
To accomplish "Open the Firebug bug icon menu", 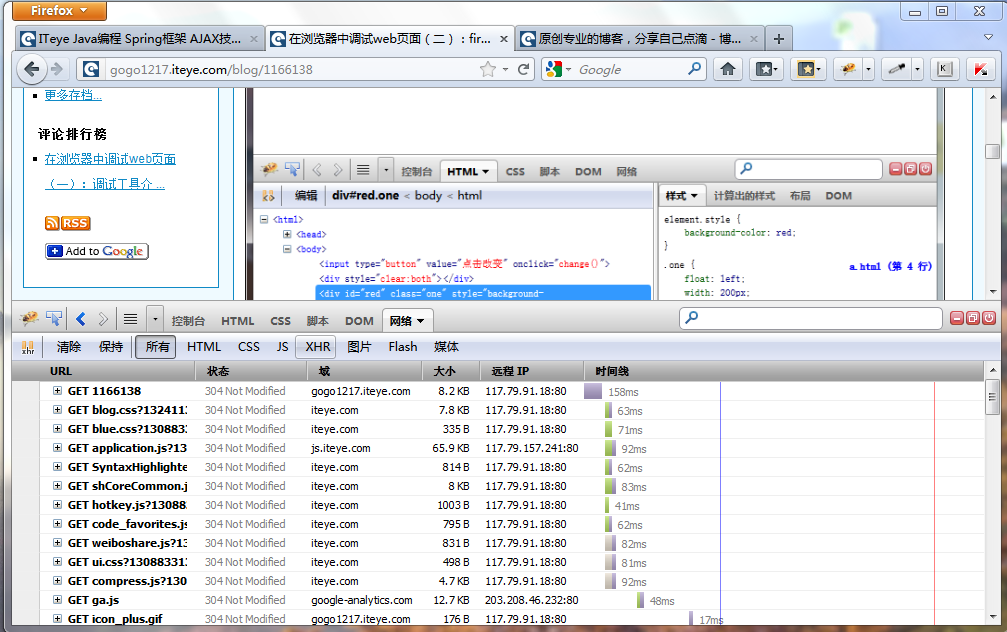I will coord(27,318).
